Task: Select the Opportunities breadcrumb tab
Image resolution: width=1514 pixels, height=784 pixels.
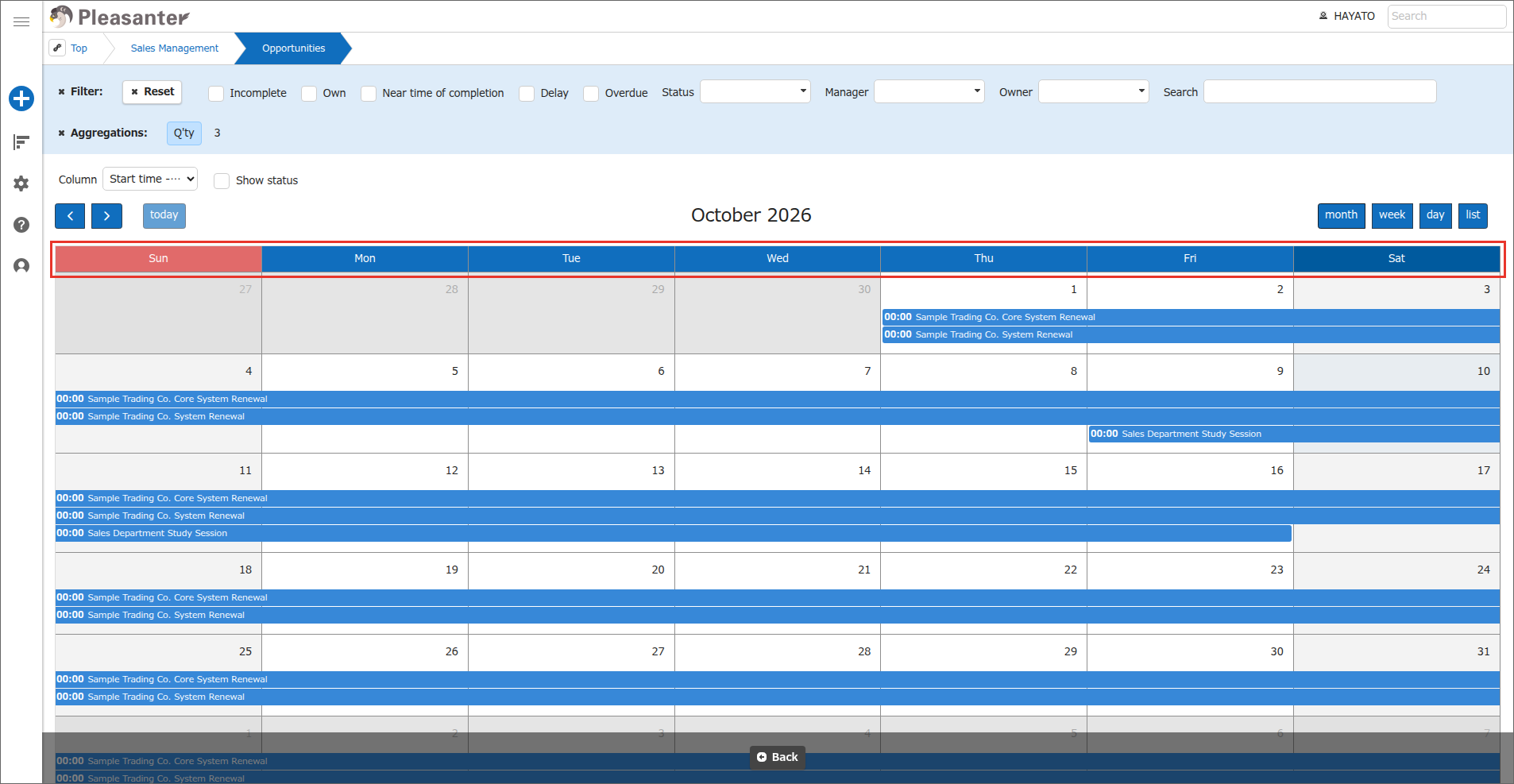Action: (293, 48)
